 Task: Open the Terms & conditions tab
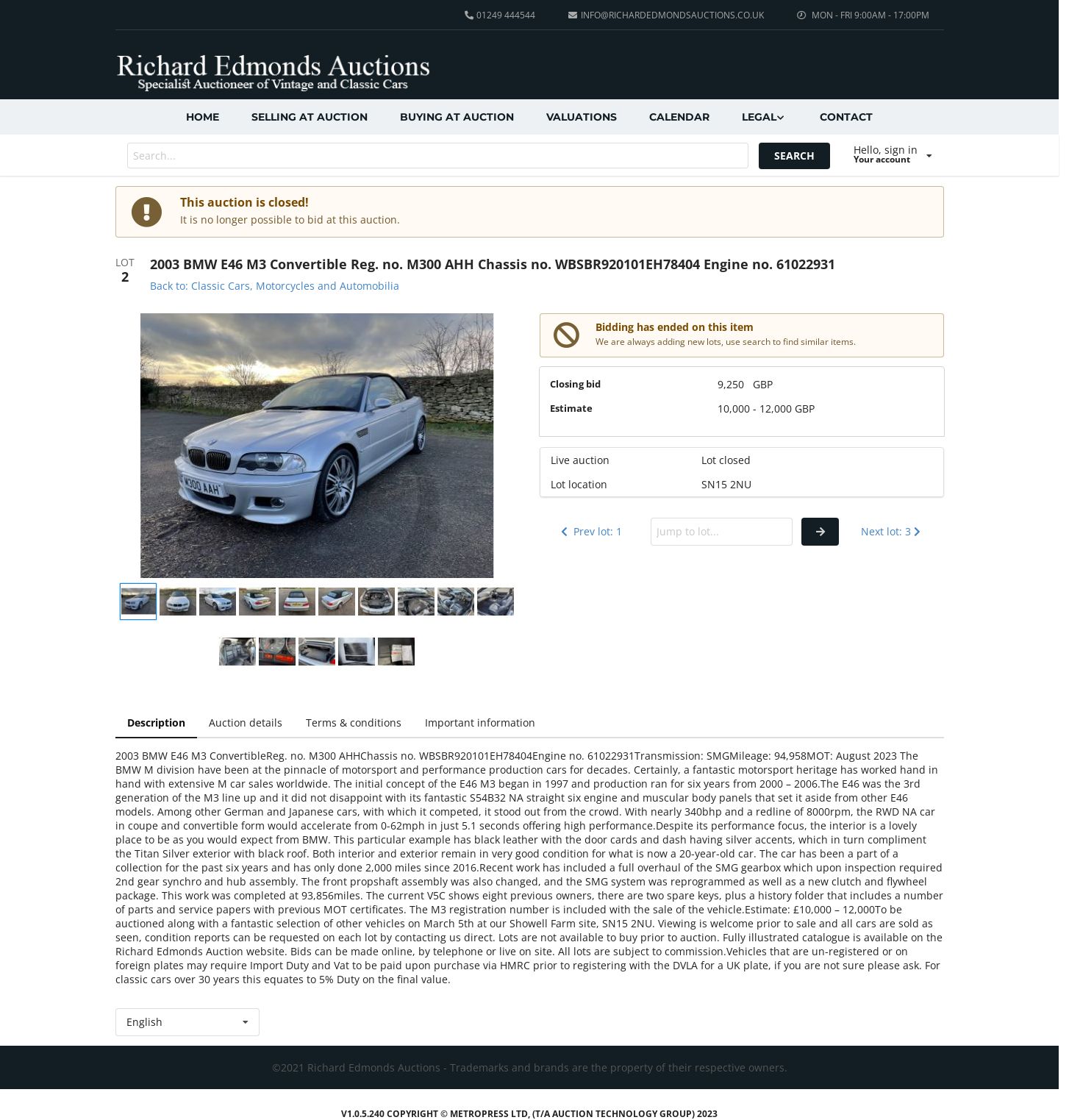354,723
